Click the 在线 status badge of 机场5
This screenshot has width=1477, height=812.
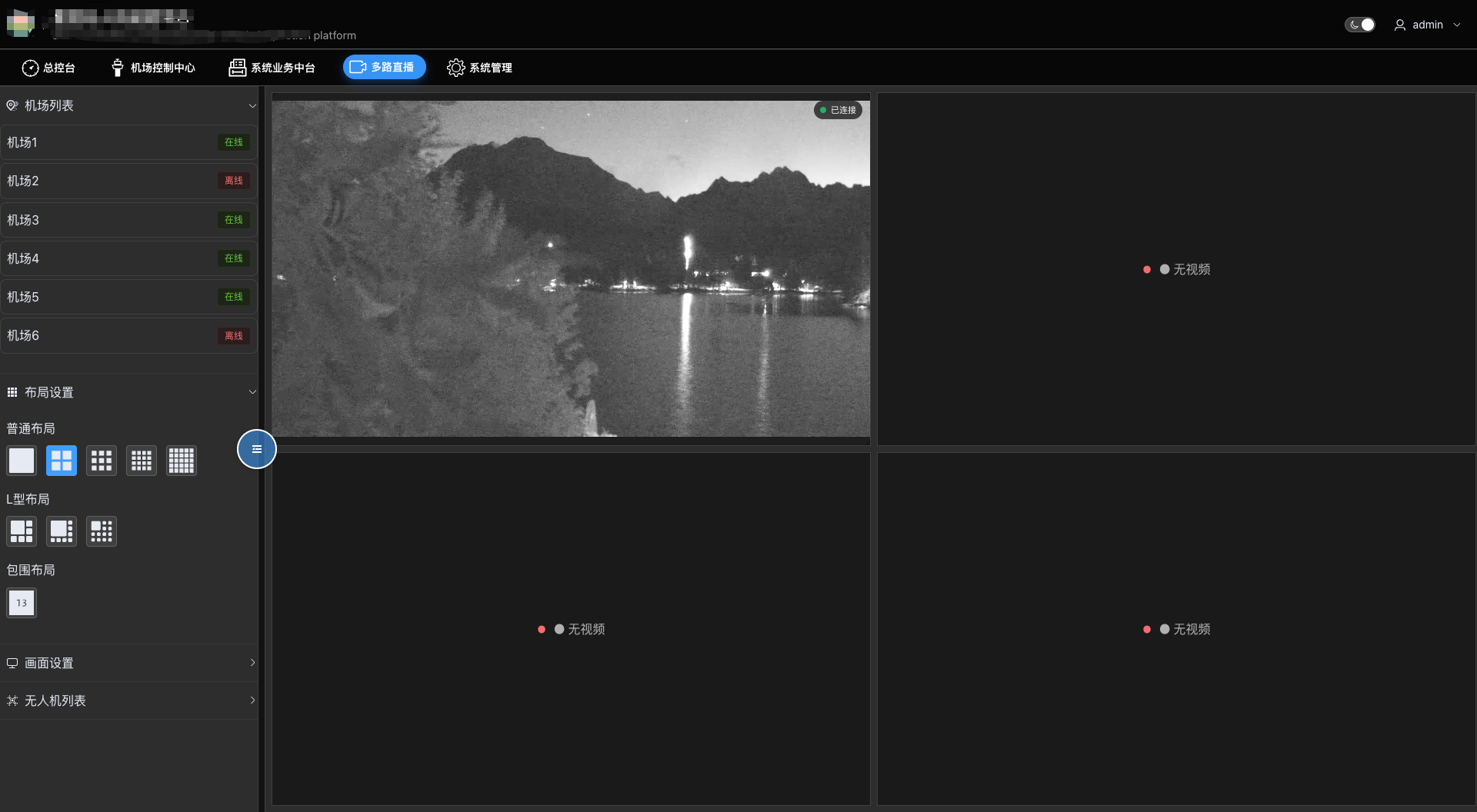click(234, 297)
